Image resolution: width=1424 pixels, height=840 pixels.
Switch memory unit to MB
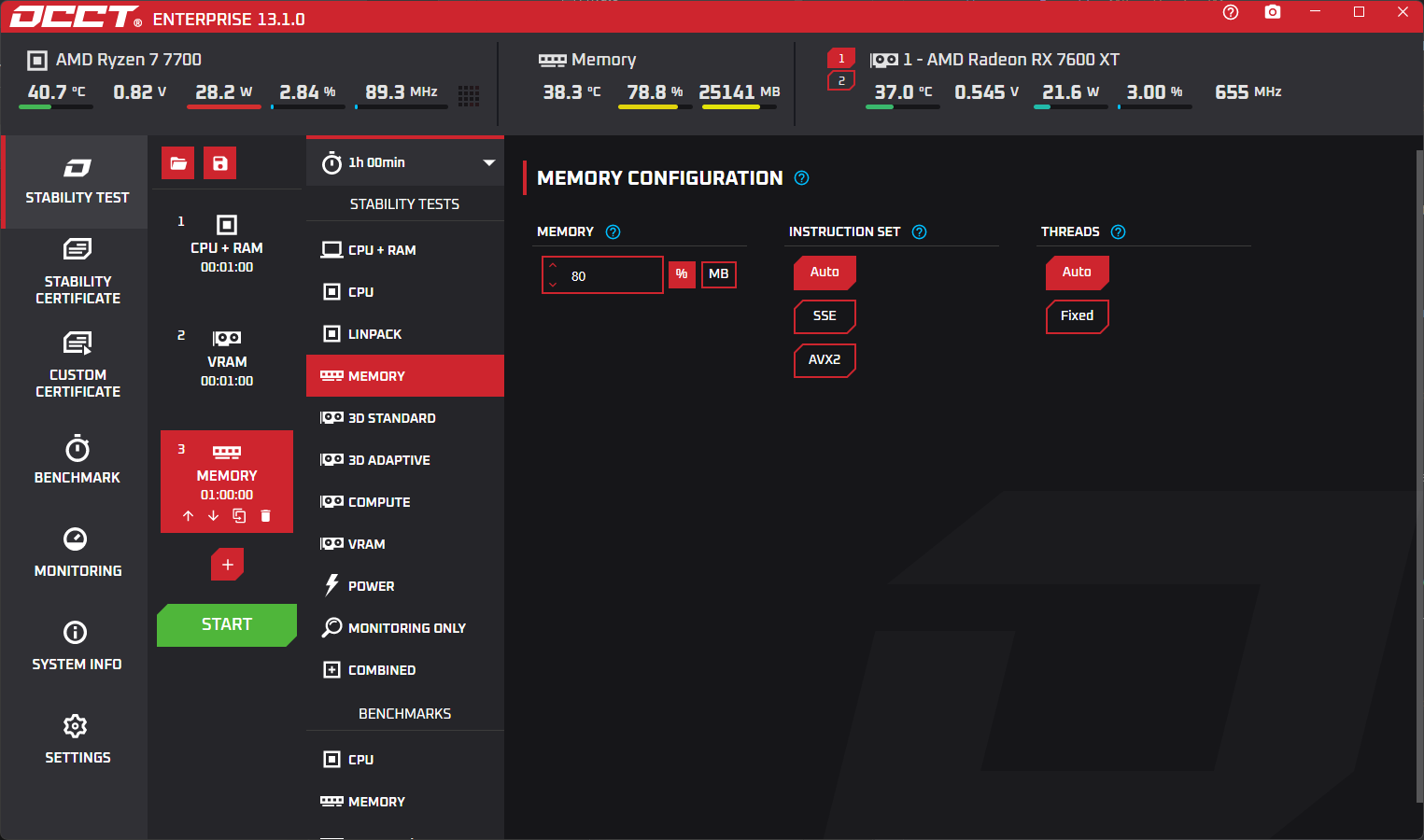[719, 274]
